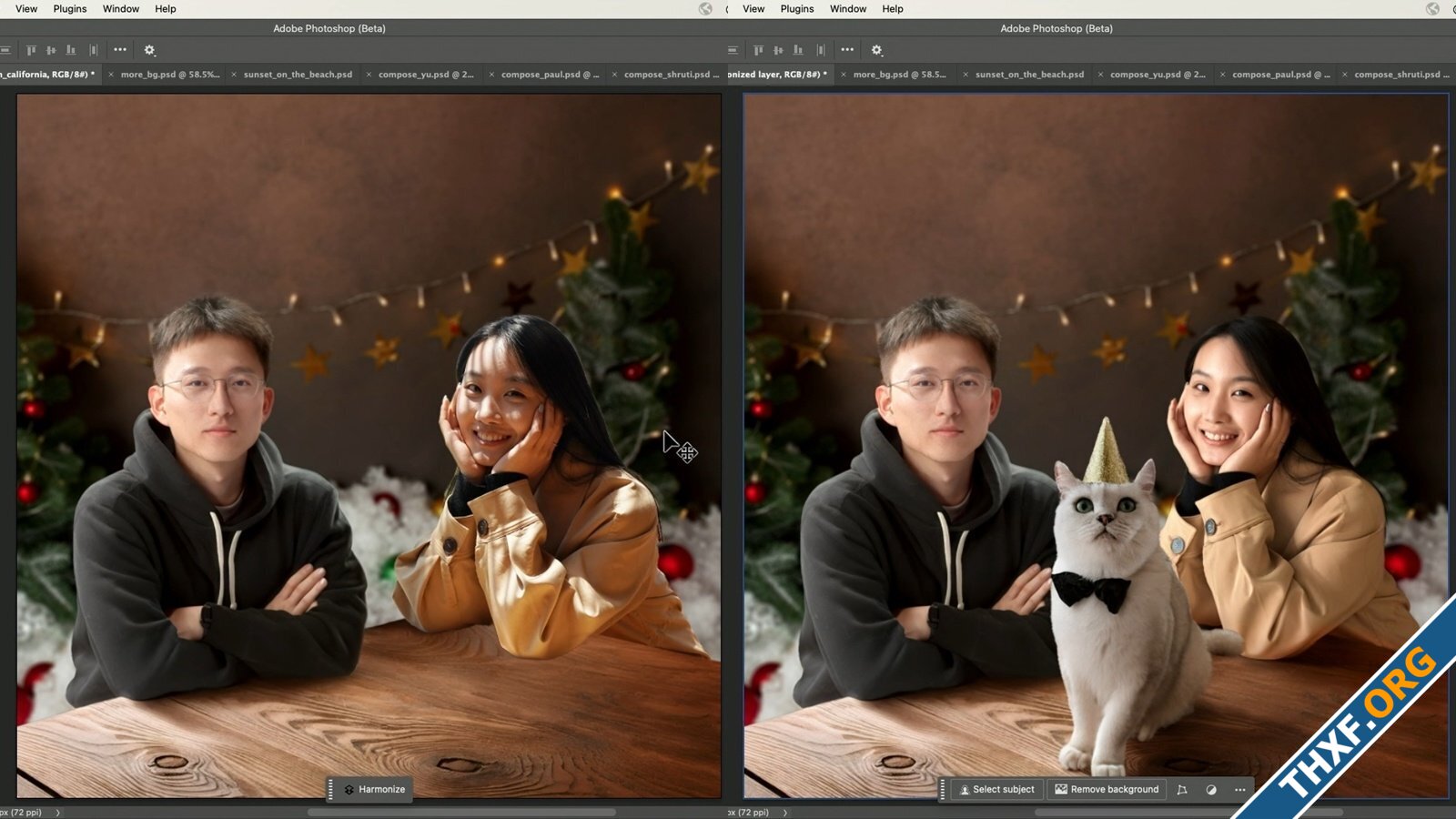
Task: Expand status bar arrow in left window
Action: [x=57, y=813]
